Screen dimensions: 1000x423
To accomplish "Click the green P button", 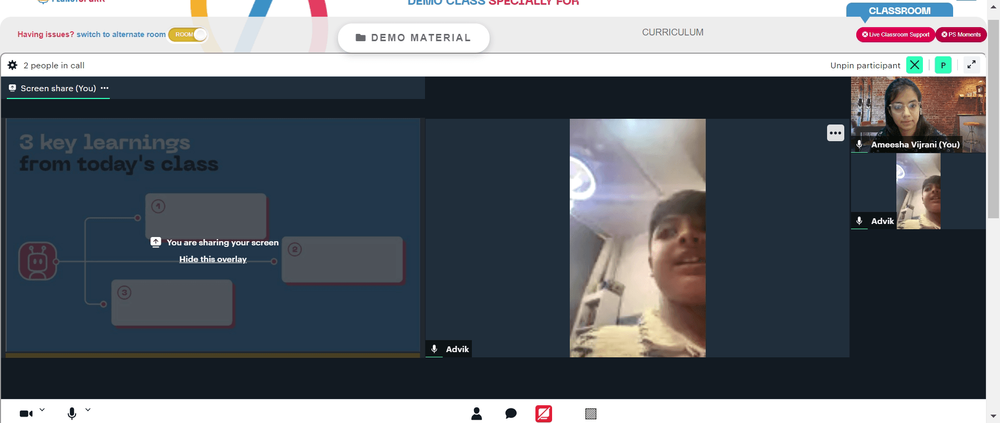I will [x=943, y=65].
